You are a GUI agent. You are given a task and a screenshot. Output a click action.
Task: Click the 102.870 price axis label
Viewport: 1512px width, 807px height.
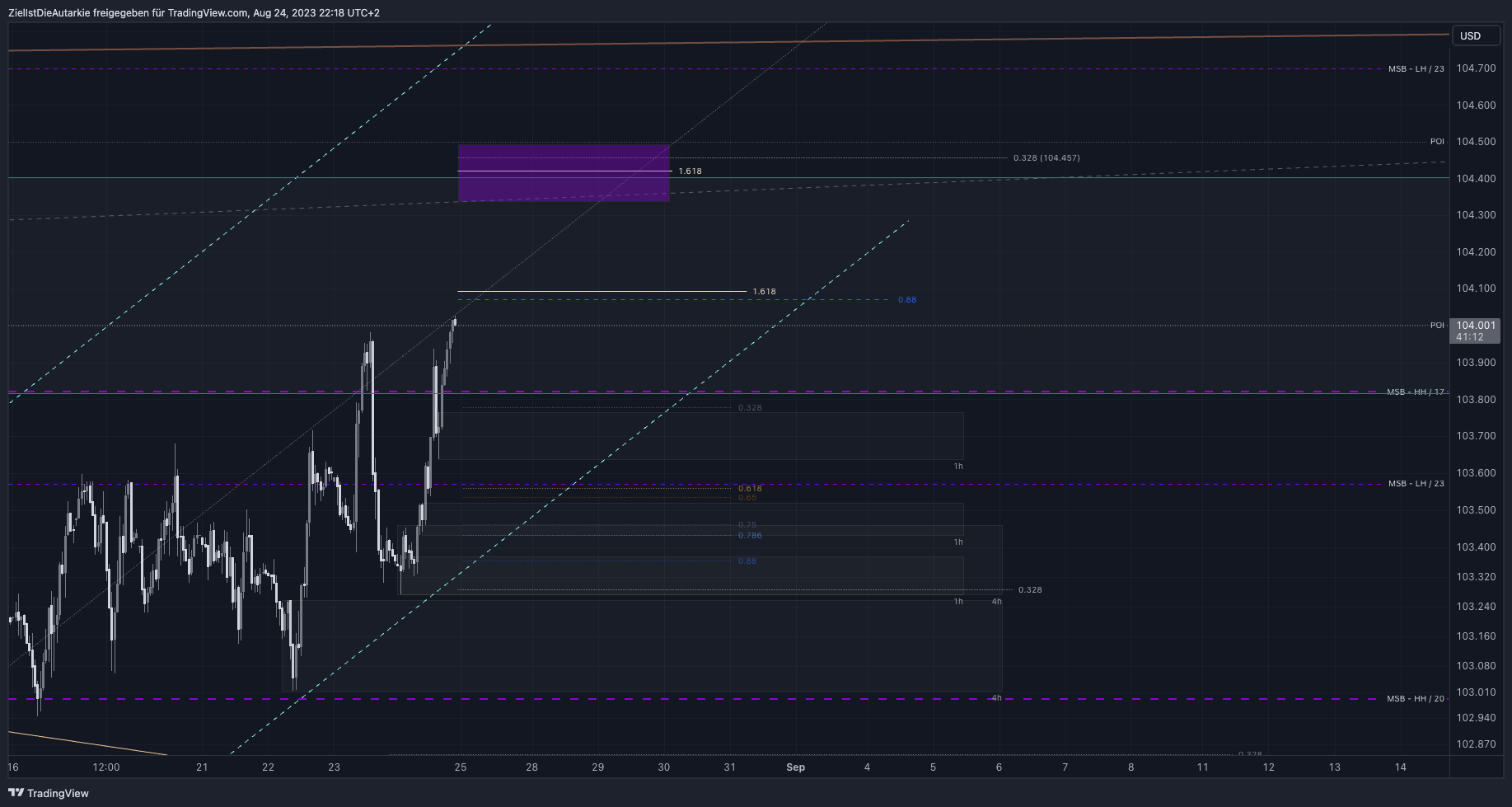pyautogui.click(x=1476, y=744)
